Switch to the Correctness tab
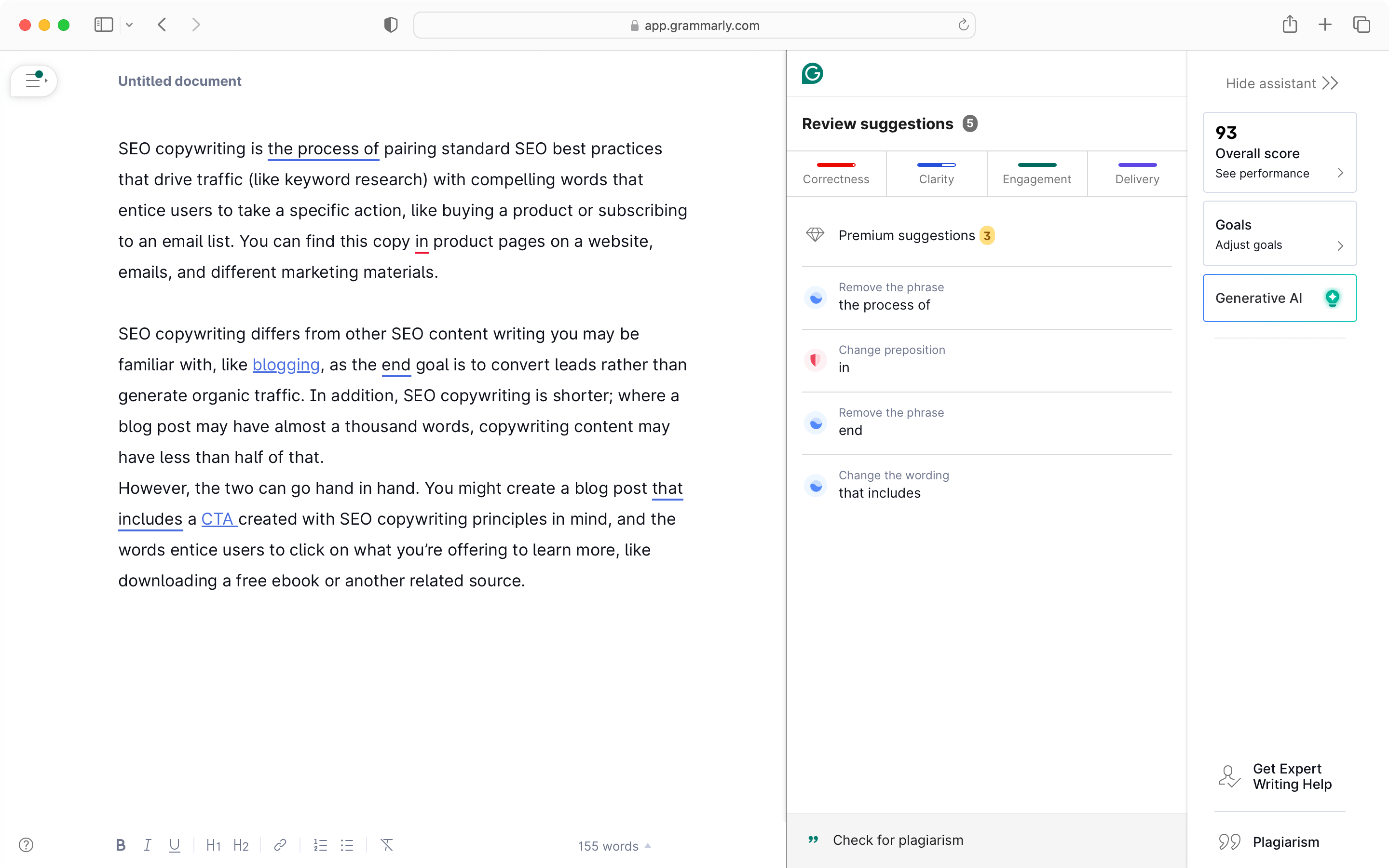The image size is (1389, 868). pos(836,174)
